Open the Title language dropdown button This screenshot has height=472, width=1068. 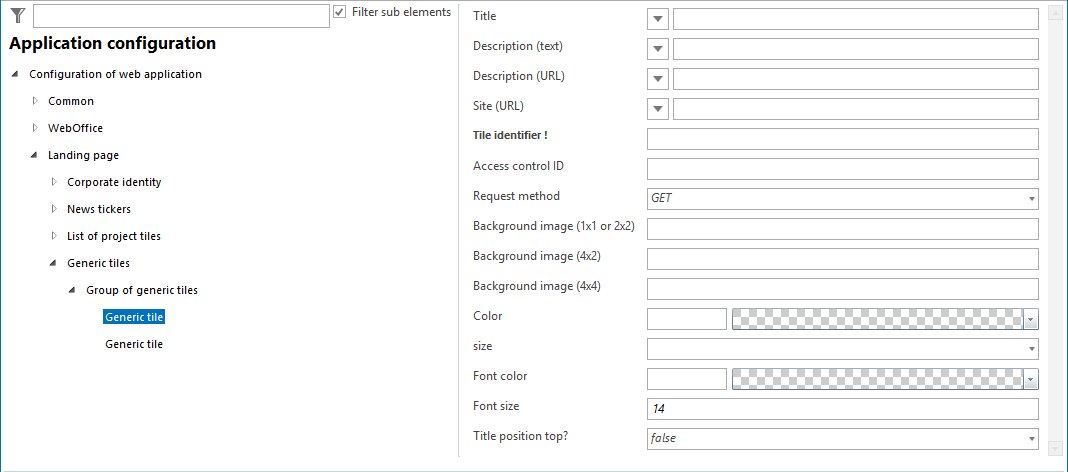(x=658, y=19)
